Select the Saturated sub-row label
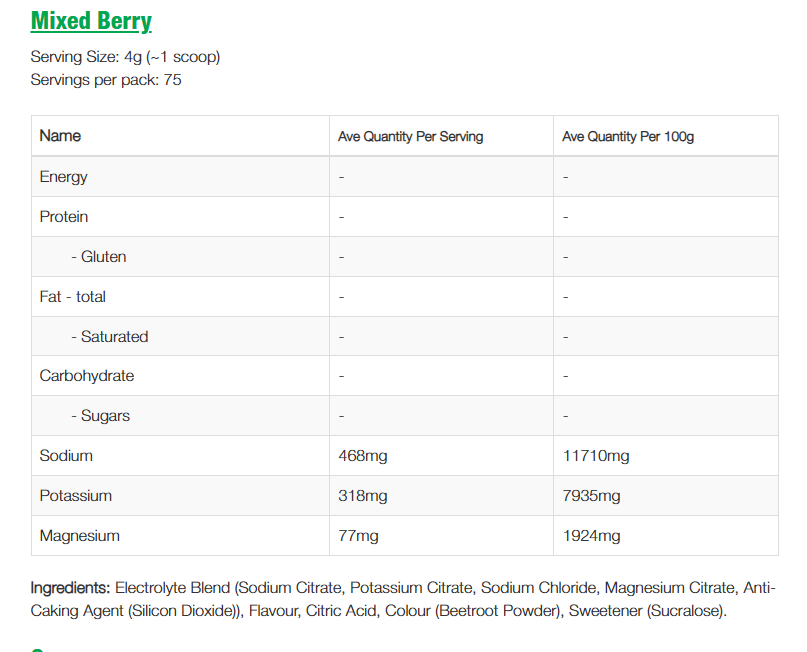The width and height of the screenshot is (807, 652). 110,337
